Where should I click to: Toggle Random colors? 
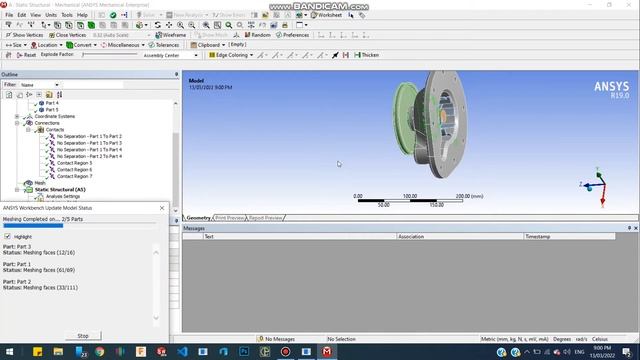(257, 35)
